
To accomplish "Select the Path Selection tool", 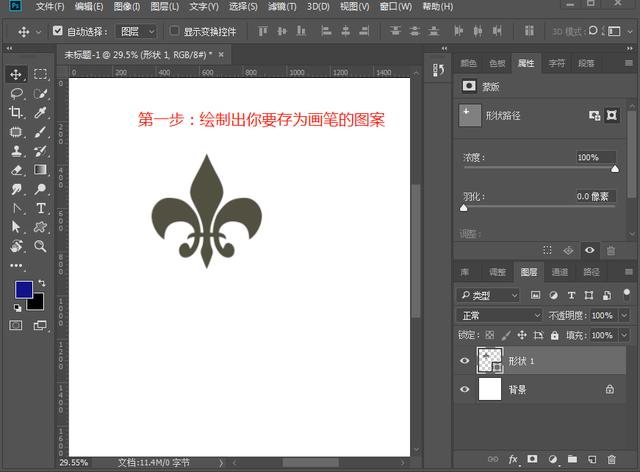I will click(16, 227).
